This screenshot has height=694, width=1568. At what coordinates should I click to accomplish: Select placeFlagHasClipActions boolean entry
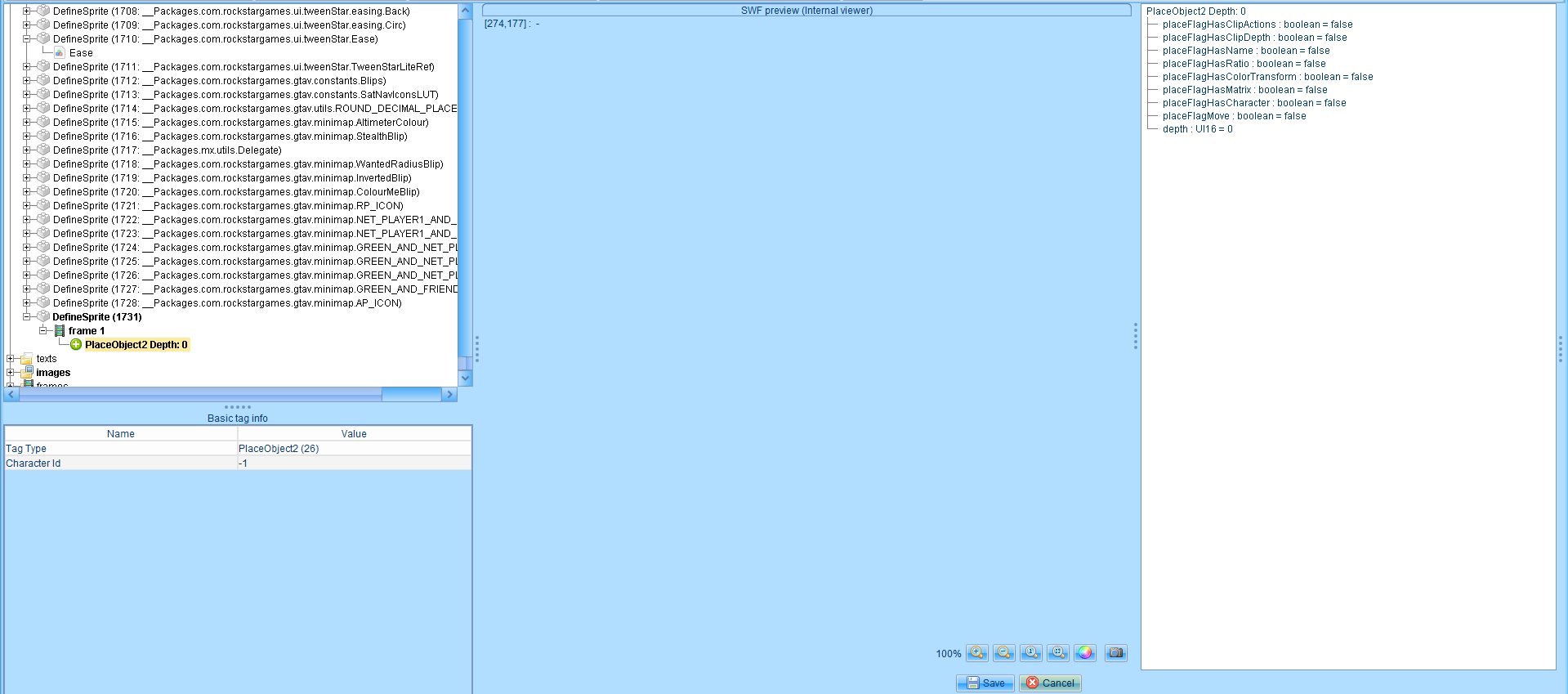[1258, 25]
